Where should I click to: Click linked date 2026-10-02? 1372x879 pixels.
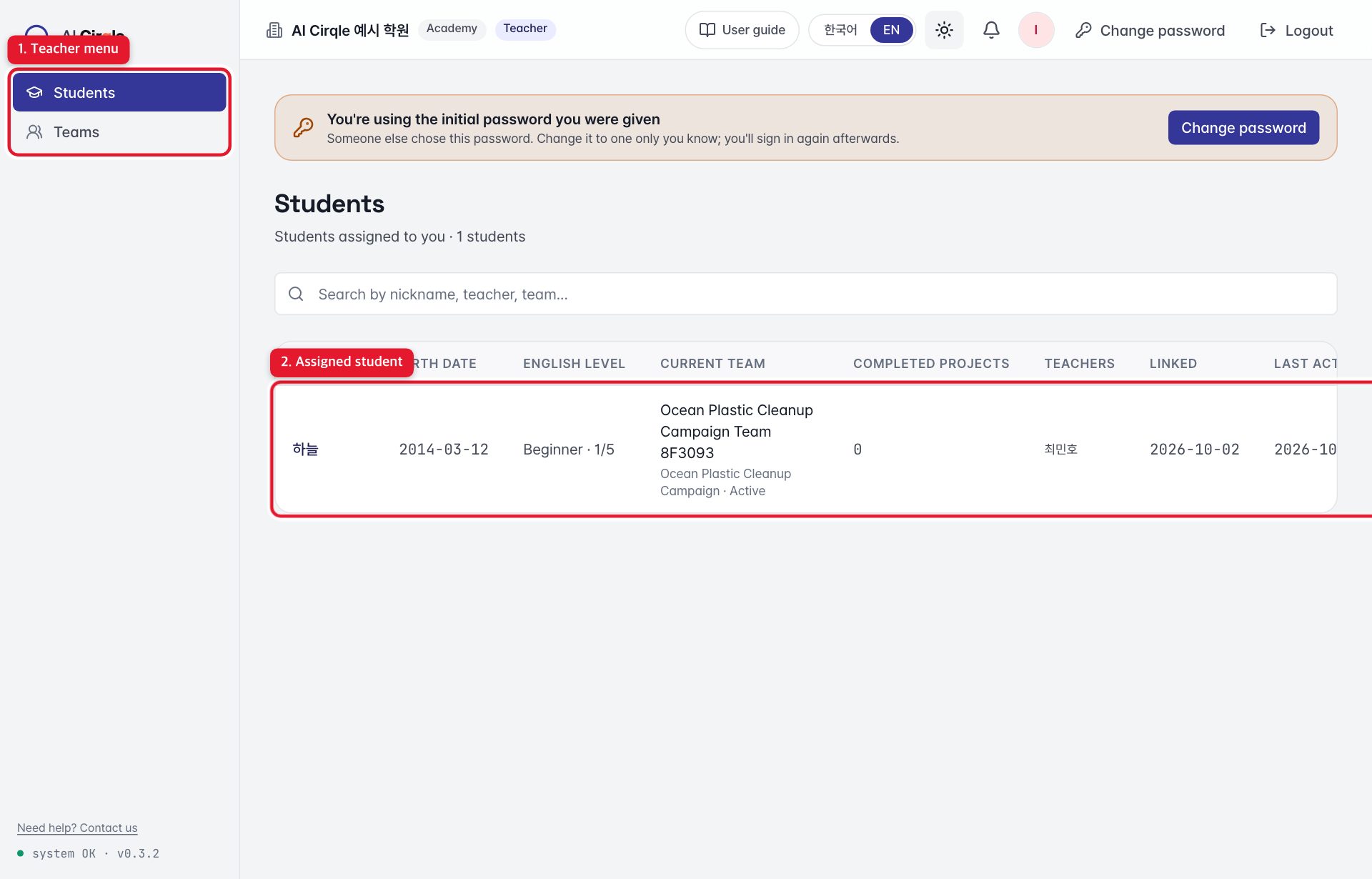click(x=1194, y=450)
